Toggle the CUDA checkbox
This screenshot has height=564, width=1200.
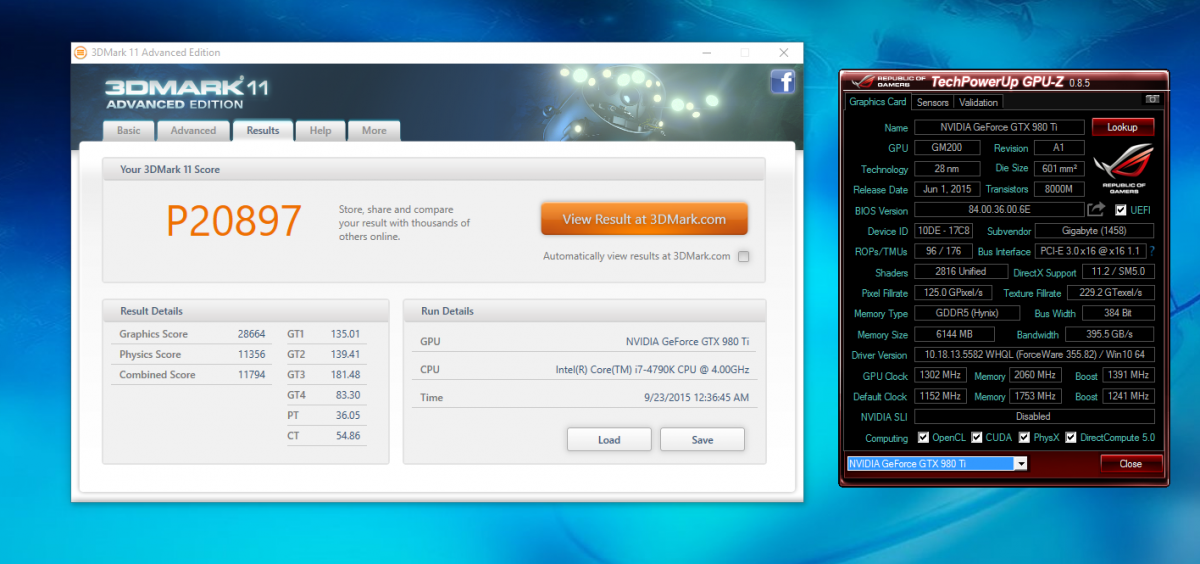978,438
